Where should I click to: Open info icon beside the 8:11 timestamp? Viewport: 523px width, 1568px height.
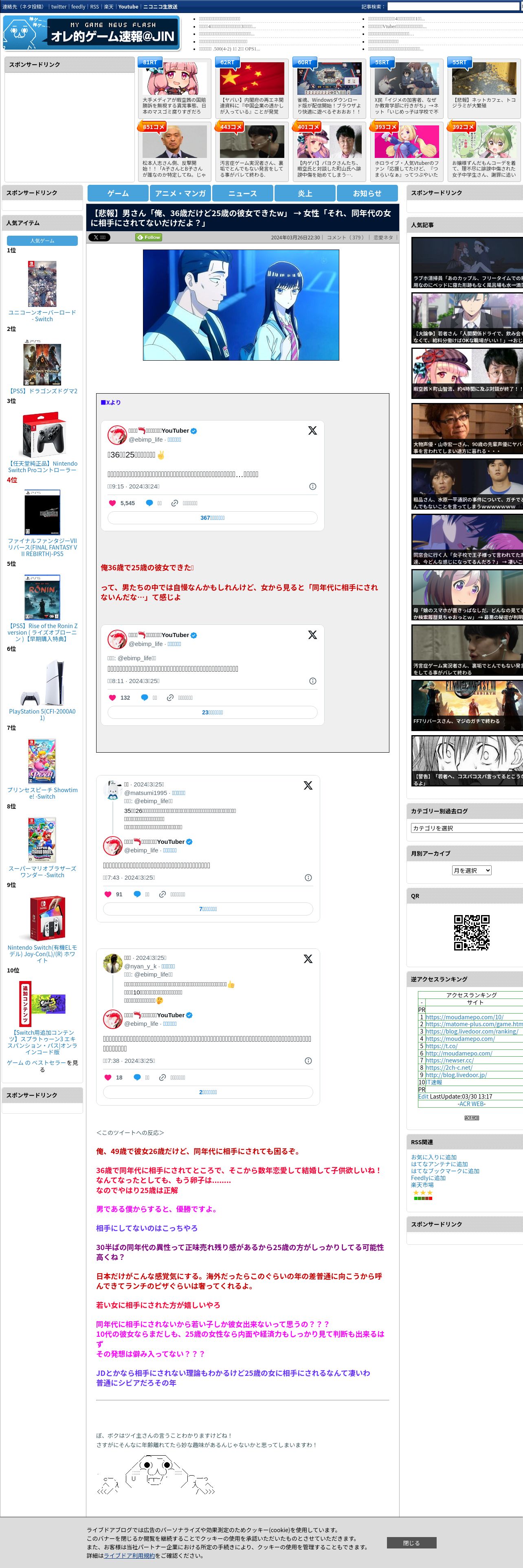tap(312, 681)
